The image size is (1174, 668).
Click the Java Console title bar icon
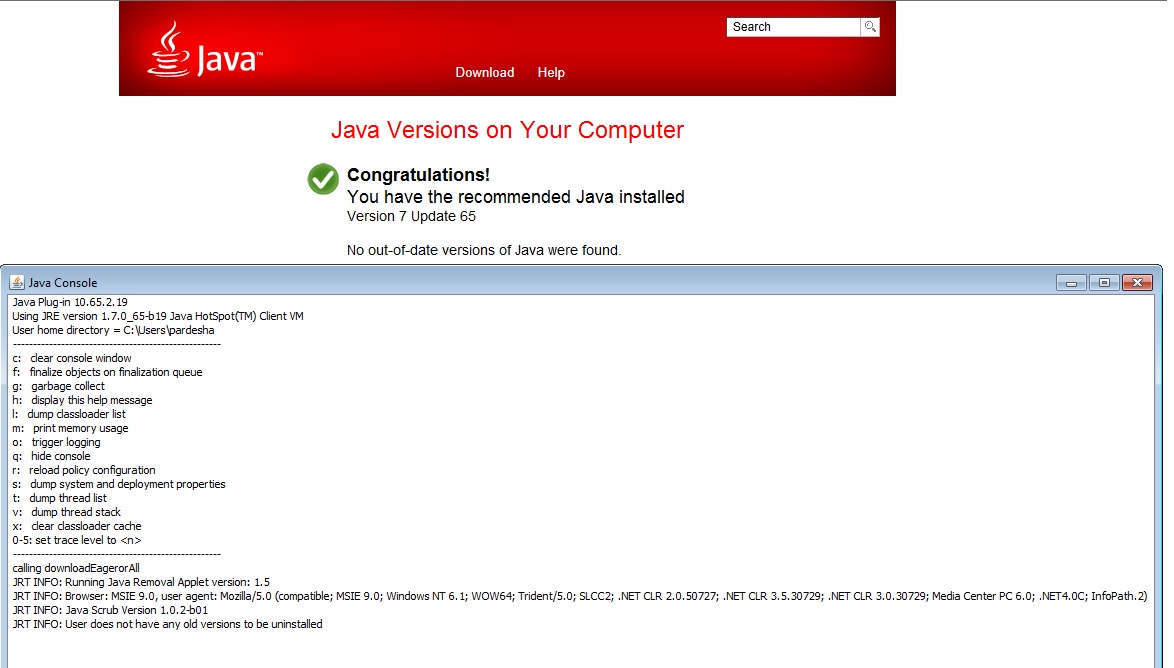click(16, 283)
